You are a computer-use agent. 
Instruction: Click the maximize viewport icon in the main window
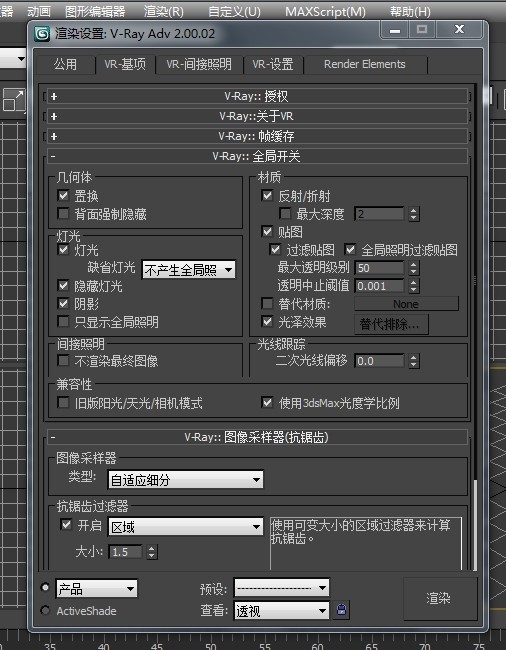[13, 100]
